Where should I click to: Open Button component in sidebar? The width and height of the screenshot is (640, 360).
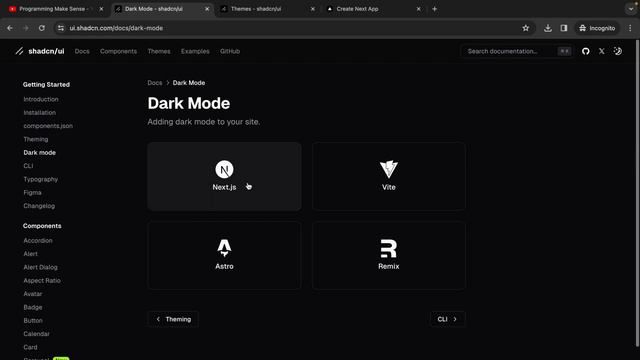(33, 320)
